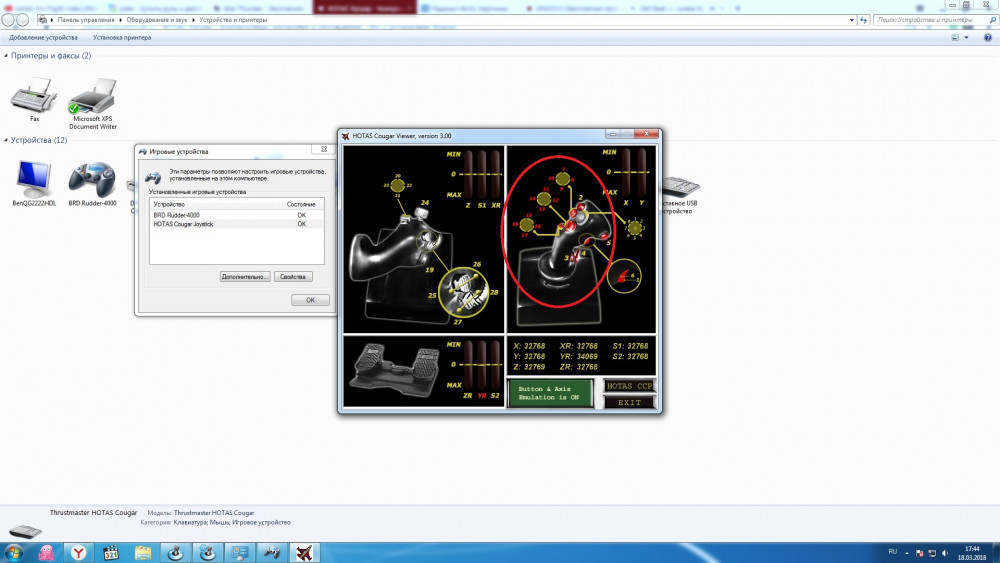Click the game controllers taskbar icon
The width and height of the screenshot is (1000, 563).
point(270,552)
